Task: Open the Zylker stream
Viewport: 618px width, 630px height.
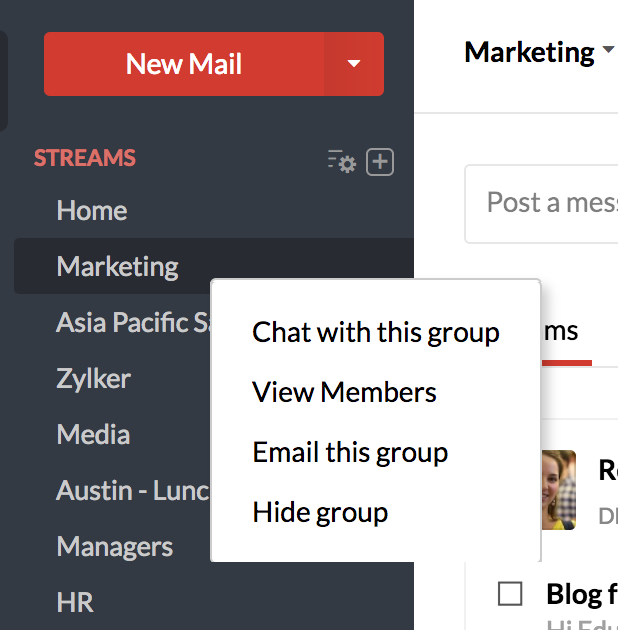Action: point(94,379)
